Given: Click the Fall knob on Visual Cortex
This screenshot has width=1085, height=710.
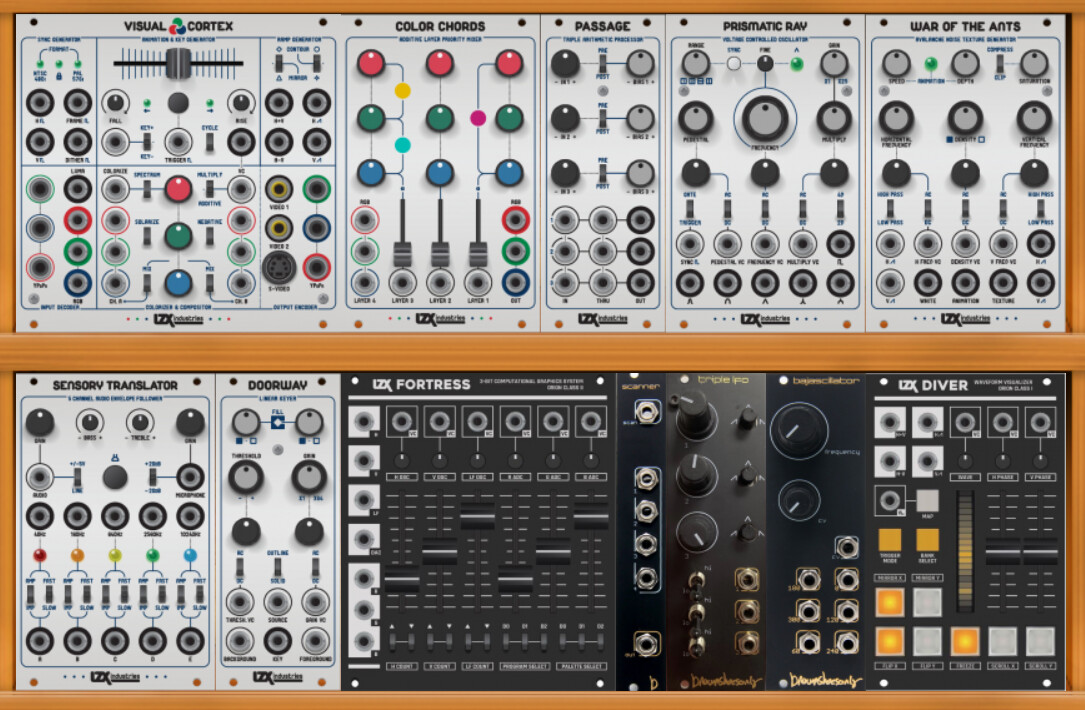Looking at the screenshot, I should [x=115, y=102].
